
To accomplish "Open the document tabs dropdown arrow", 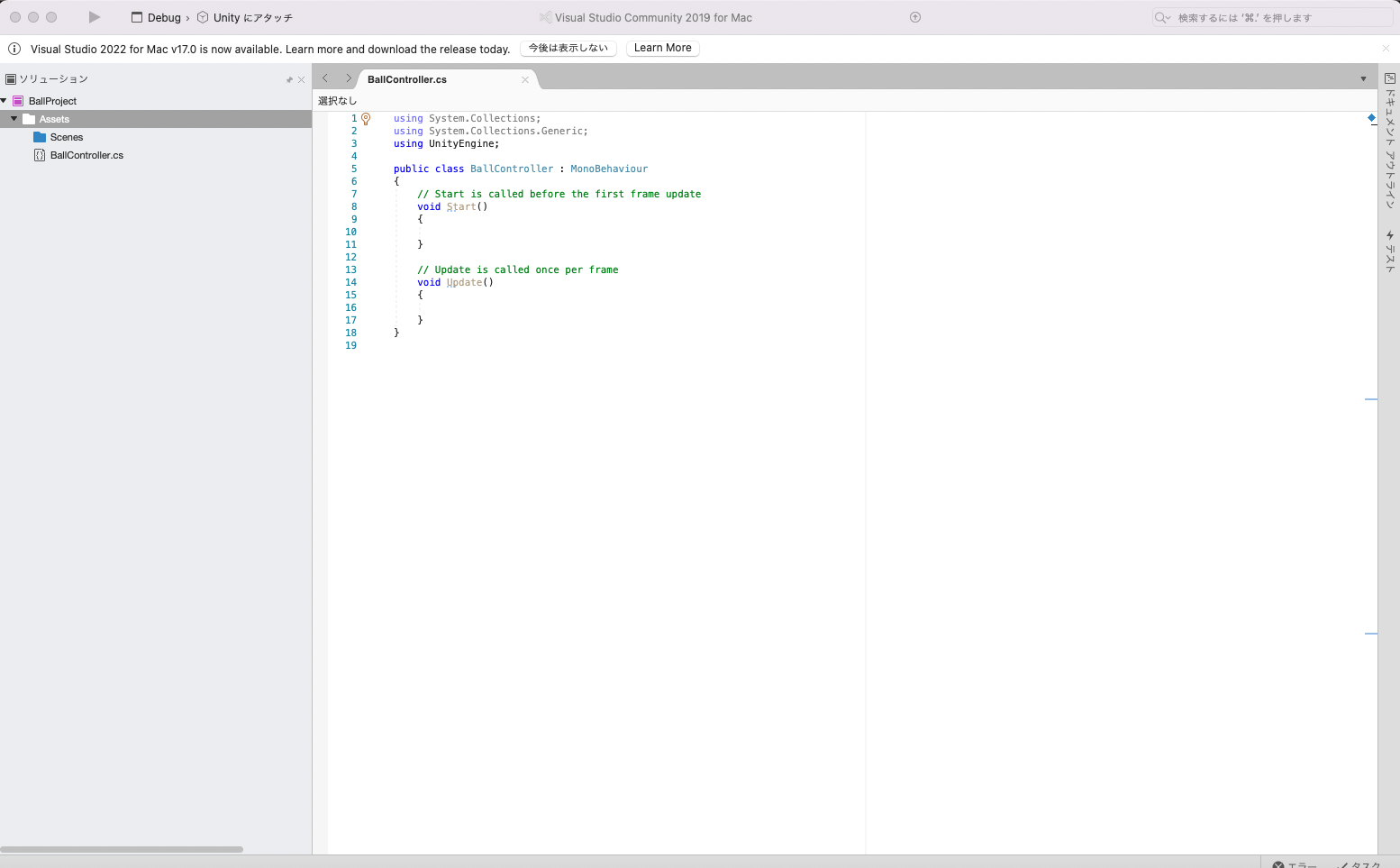I will 1363,79.
